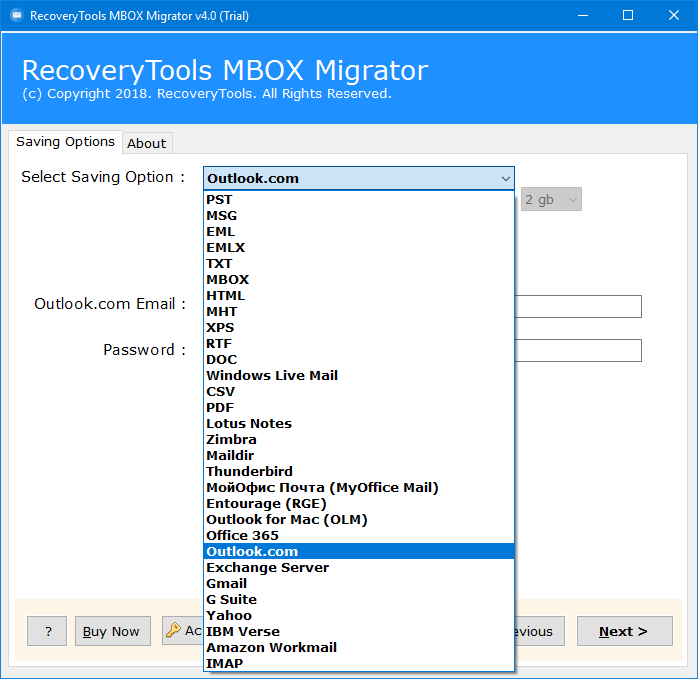Choose RTF from the list
Image resolution: width=698 pixels, height=679 pixels.
click(359, 344)
